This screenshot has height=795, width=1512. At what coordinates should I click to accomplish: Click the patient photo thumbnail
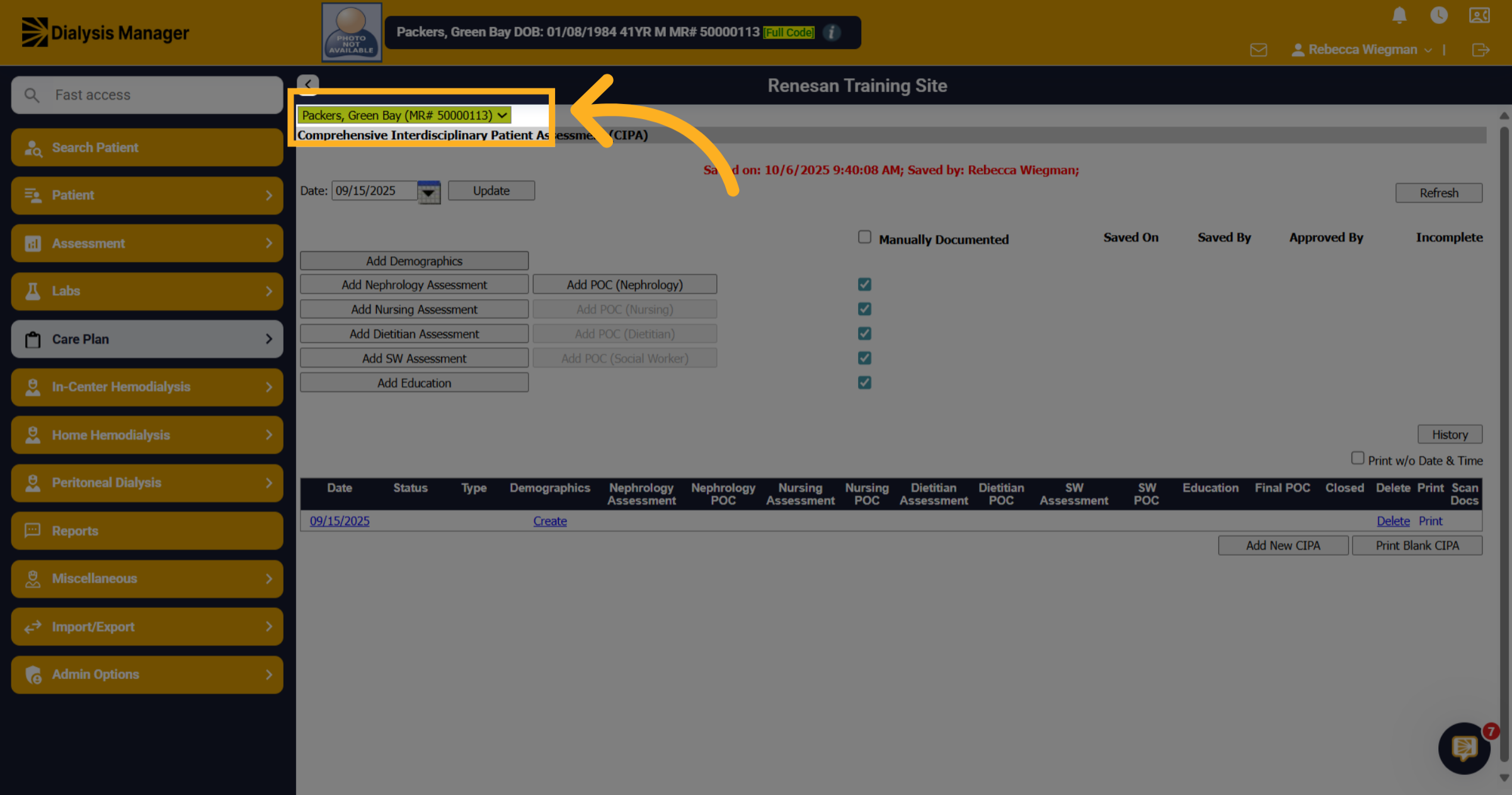352,32
